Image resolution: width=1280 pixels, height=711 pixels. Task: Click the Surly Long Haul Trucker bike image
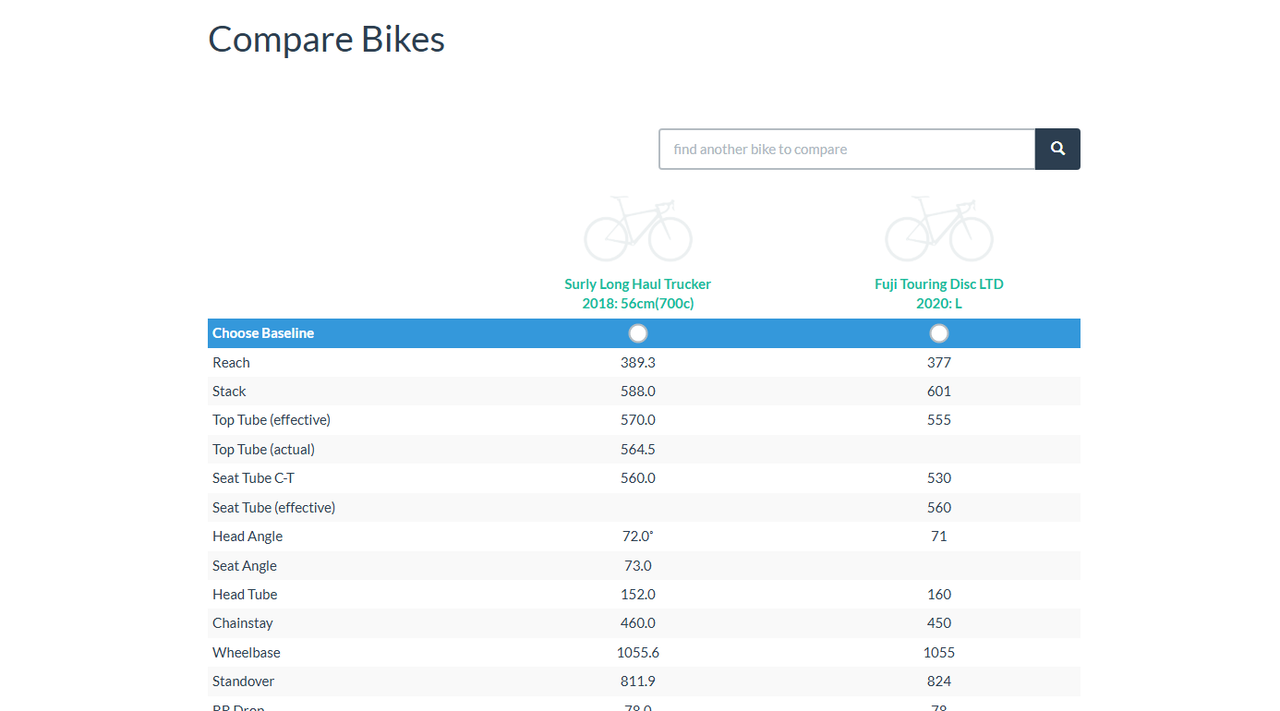(x=638, y=229)
